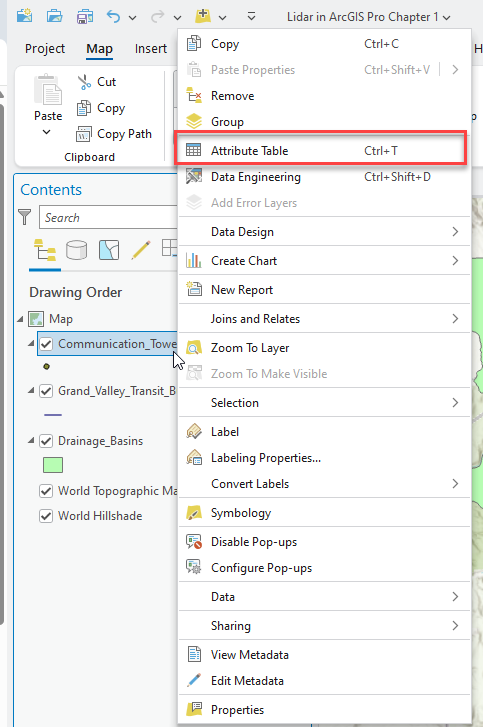
Task: Click the Undo arrow icon
Action: tap(113, 17)
